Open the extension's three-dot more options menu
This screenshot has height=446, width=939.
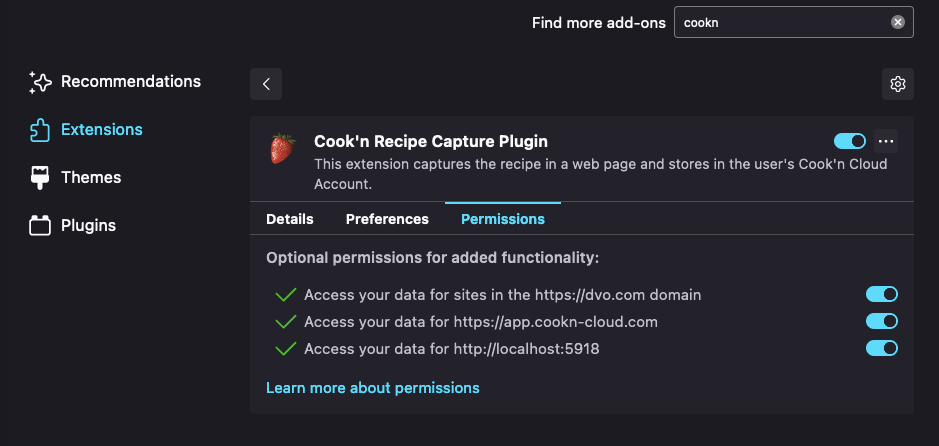tap(885, 141)
